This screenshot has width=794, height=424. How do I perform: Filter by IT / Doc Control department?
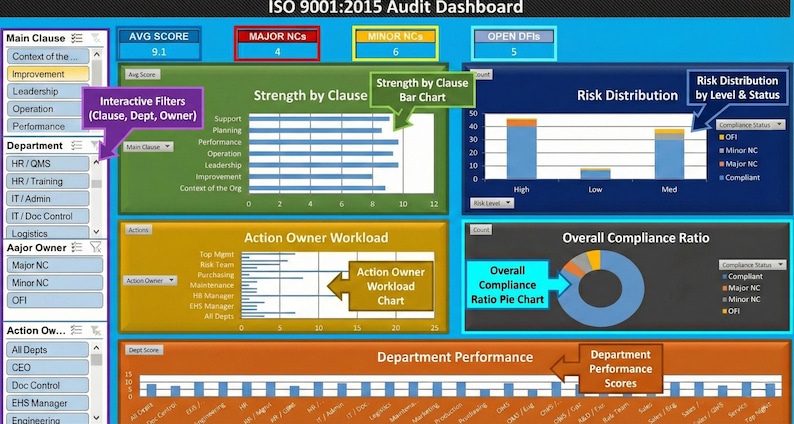[48, 216]
